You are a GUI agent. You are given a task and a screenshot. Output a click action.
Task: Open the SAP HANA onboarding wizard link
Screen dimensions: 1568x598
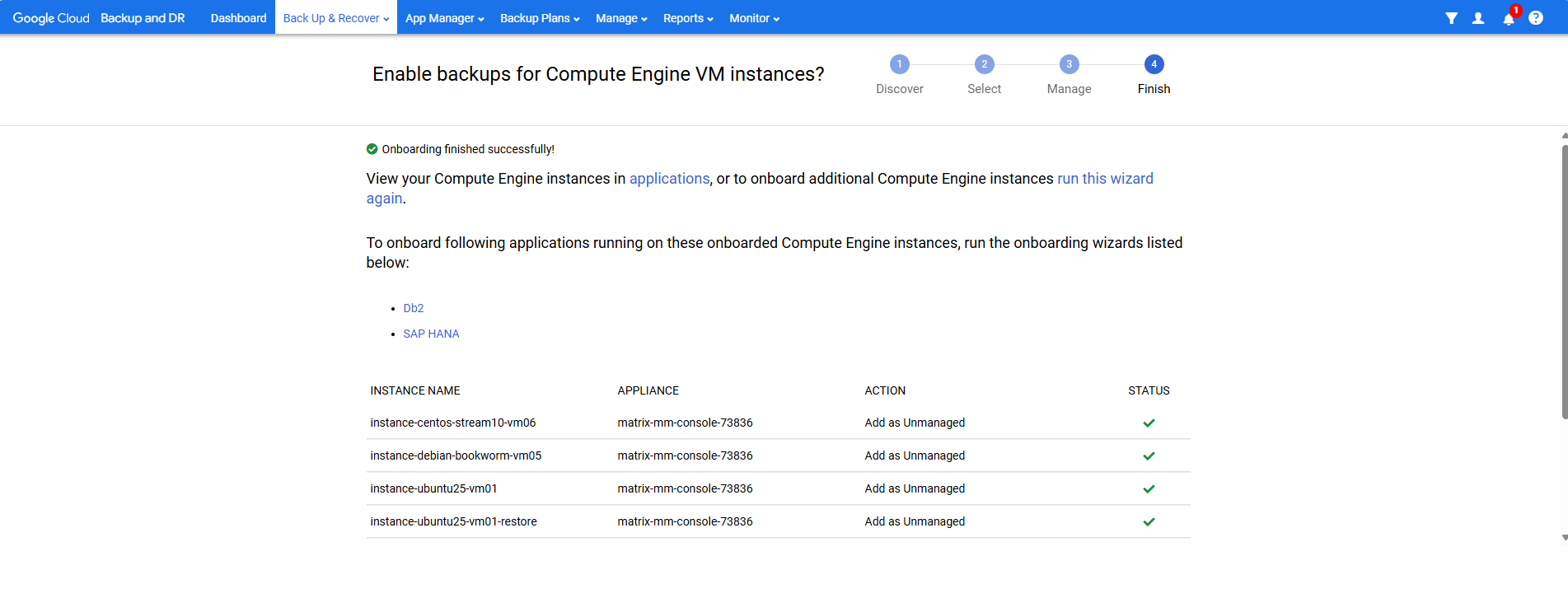[x=431, y=334]
